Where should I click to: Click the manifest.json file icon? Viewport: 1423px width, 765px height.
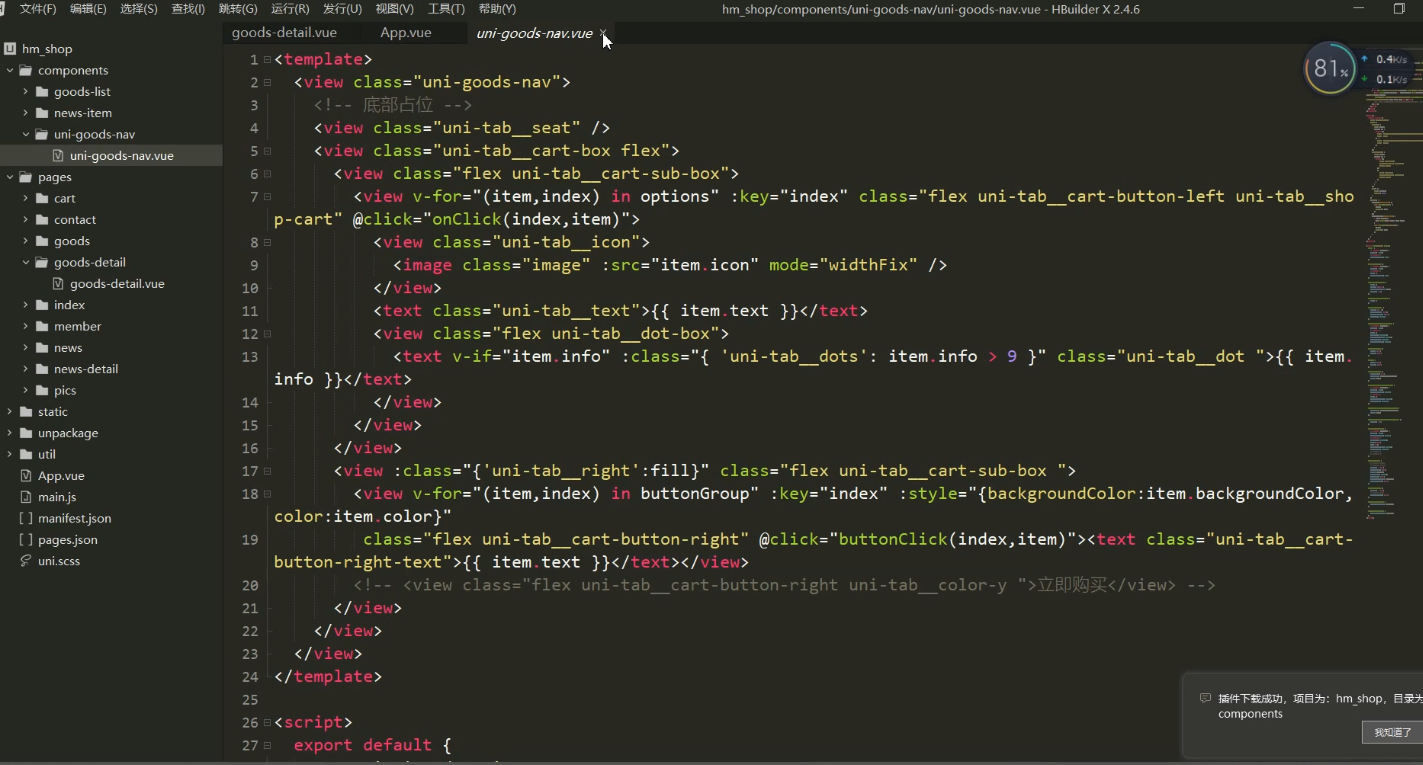coord(27,518)
